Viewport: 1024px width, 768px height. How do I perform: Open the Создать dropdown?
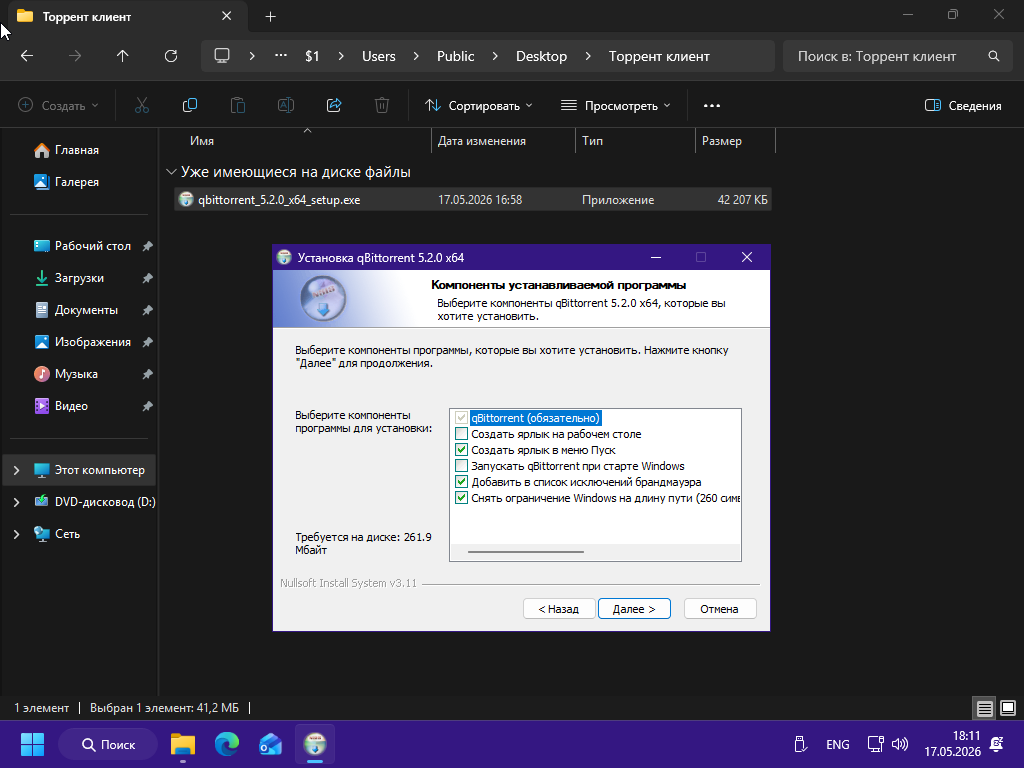(x=58, y=105)
